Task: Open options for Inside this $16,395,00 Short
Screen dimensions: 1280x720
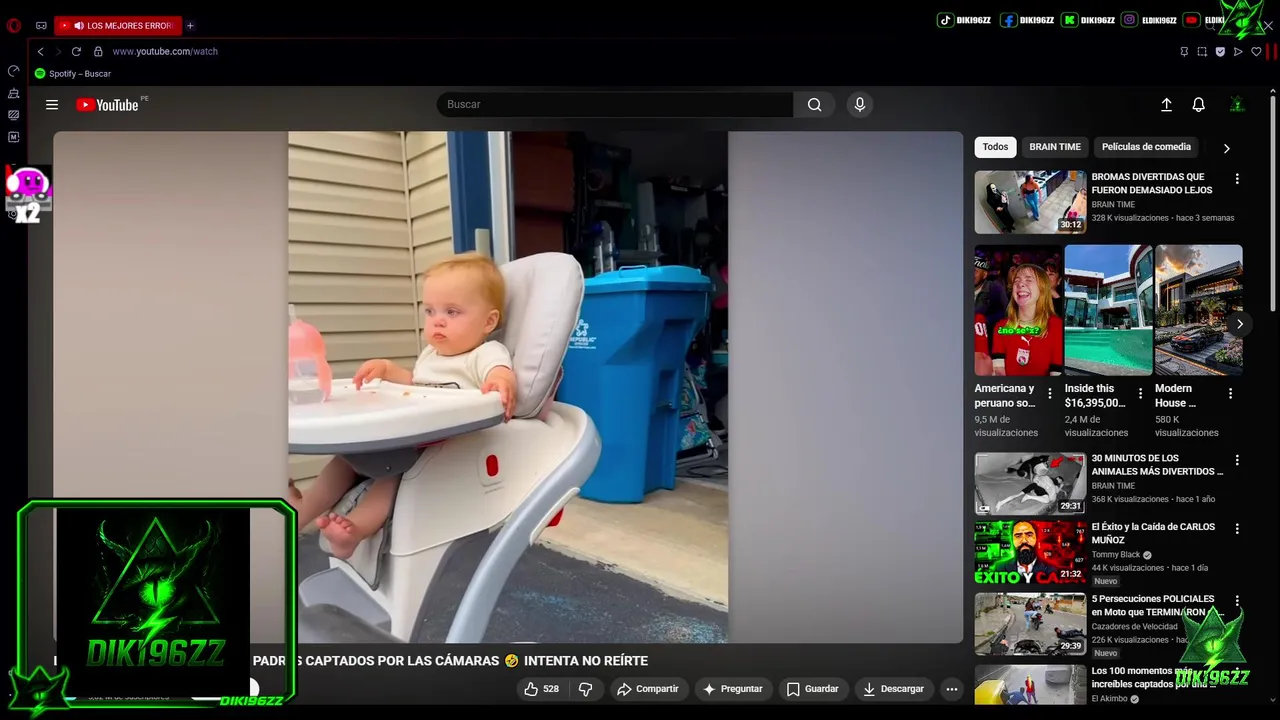Action: (1139, 394)
